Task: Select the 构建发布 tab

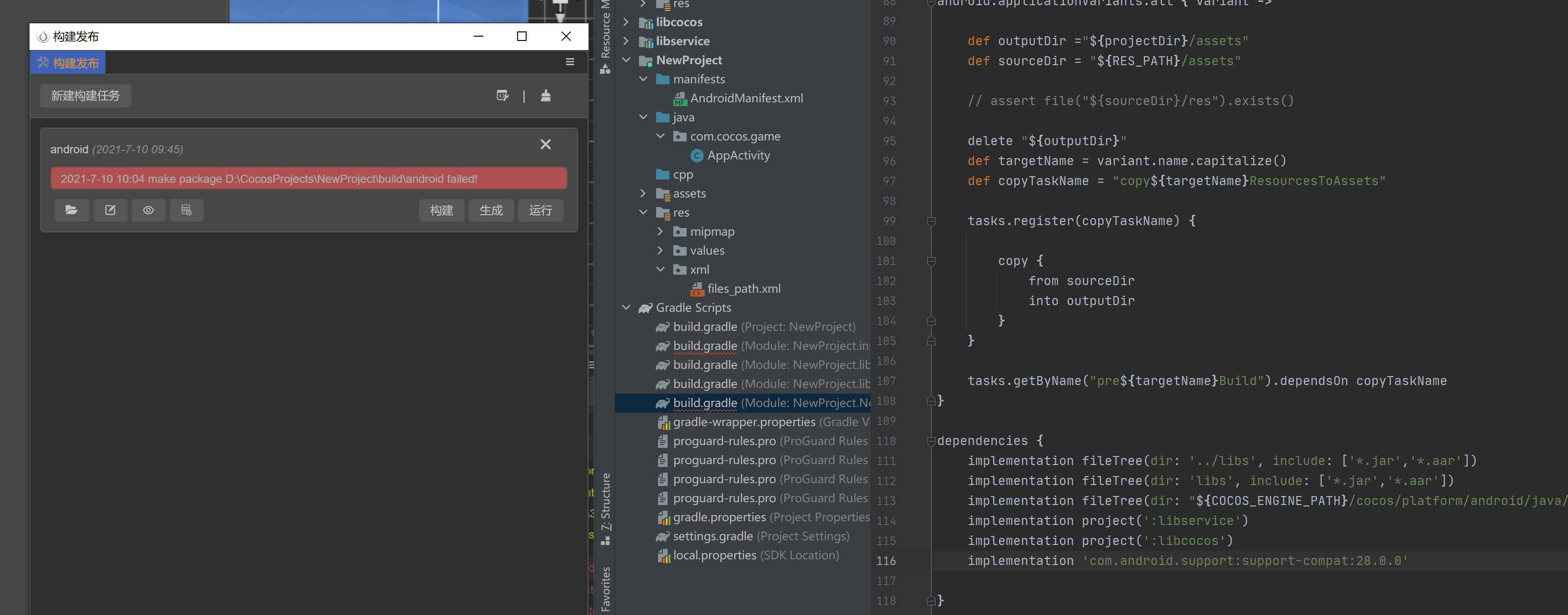Action: point(68,63)
